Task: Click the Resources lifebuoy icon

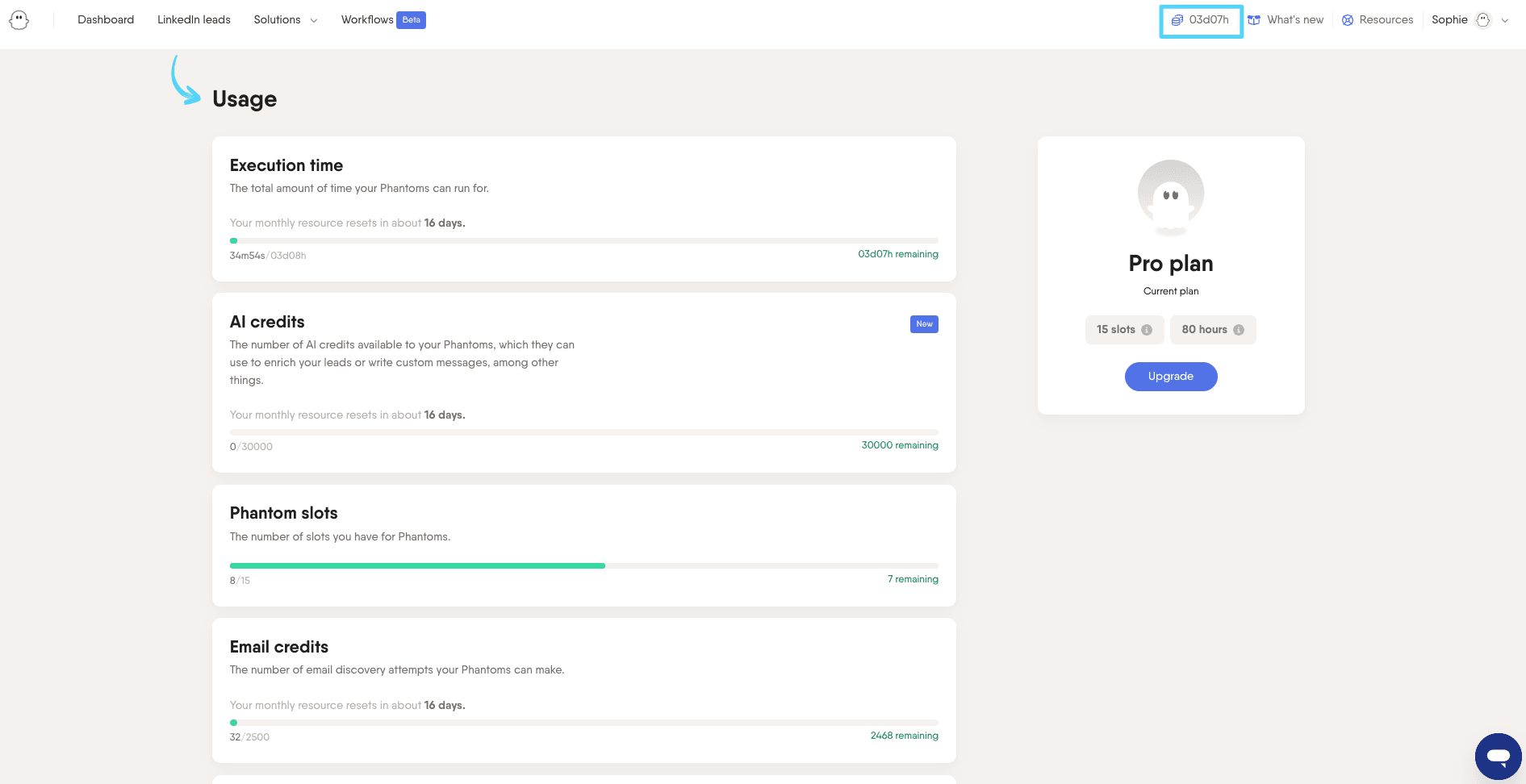Action: pos(1348,20)
